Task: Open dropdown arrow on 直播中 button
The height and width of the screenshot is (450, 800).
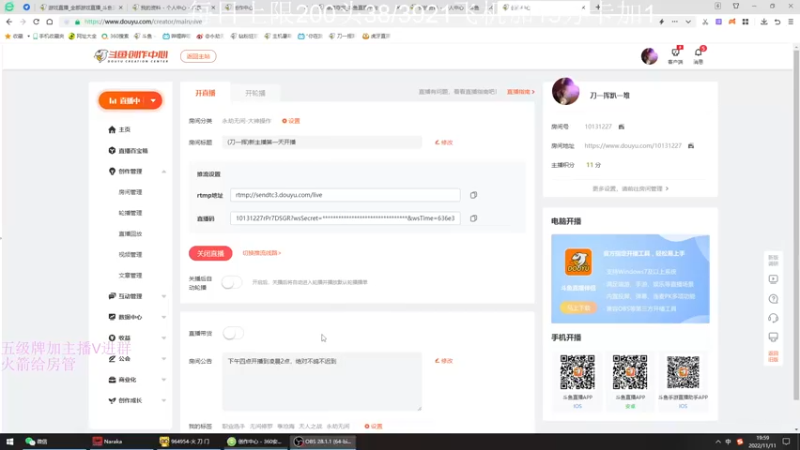Action: pos(153,101)
